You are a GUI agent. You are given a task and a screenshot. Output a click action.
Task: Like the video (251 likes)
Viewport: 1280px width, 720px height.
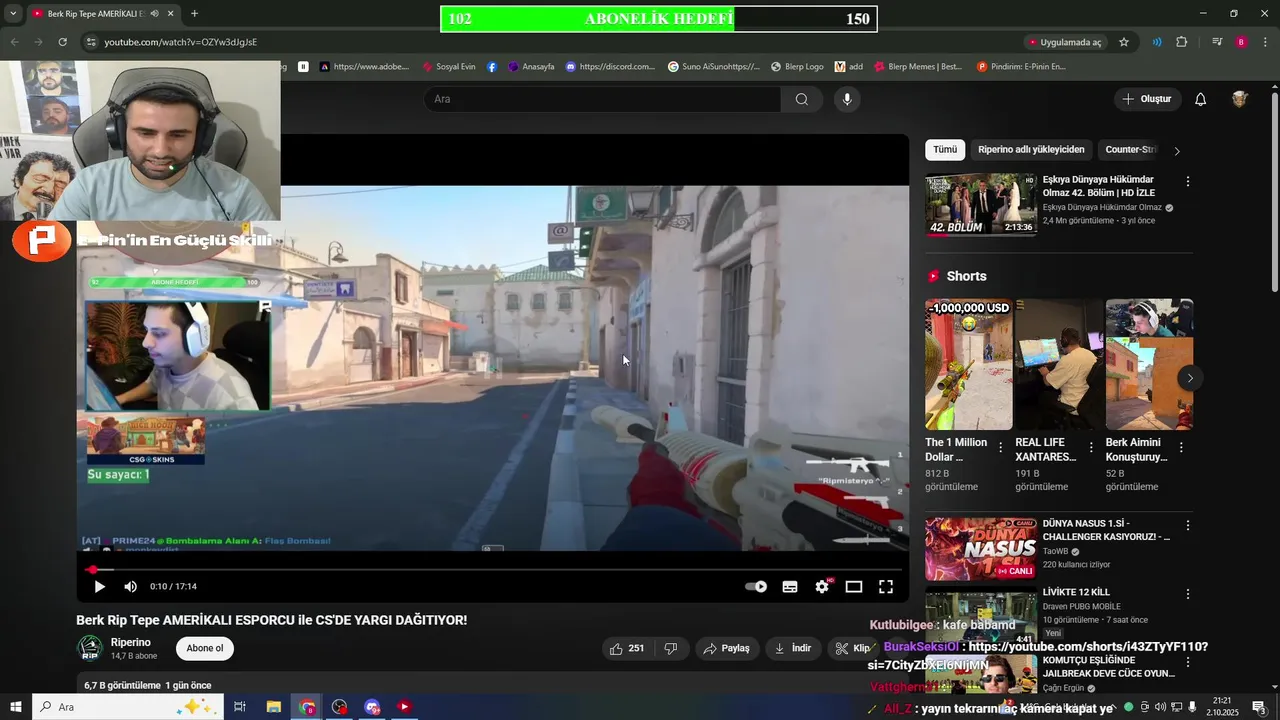(627, 648)
